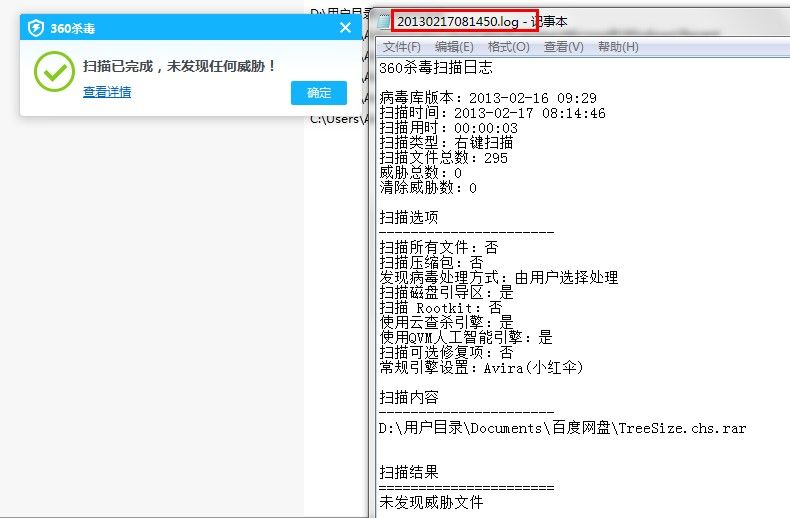Click the 扫描磁盘引导区：是 line

point(446,292)
